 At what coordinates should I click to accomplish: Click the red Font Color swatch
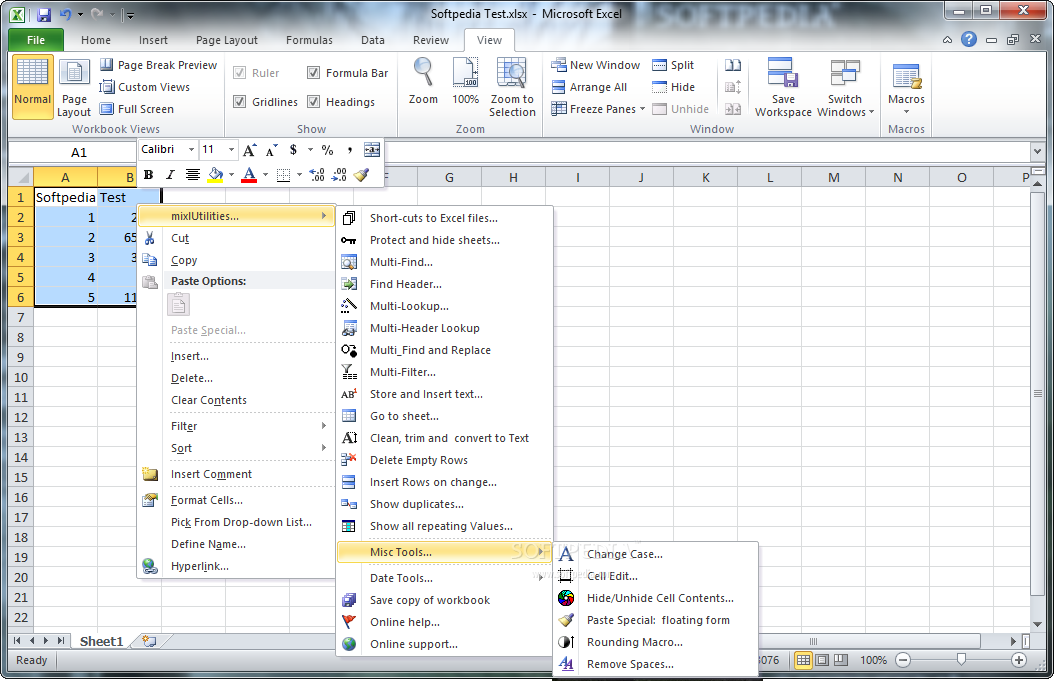[249, 175]
